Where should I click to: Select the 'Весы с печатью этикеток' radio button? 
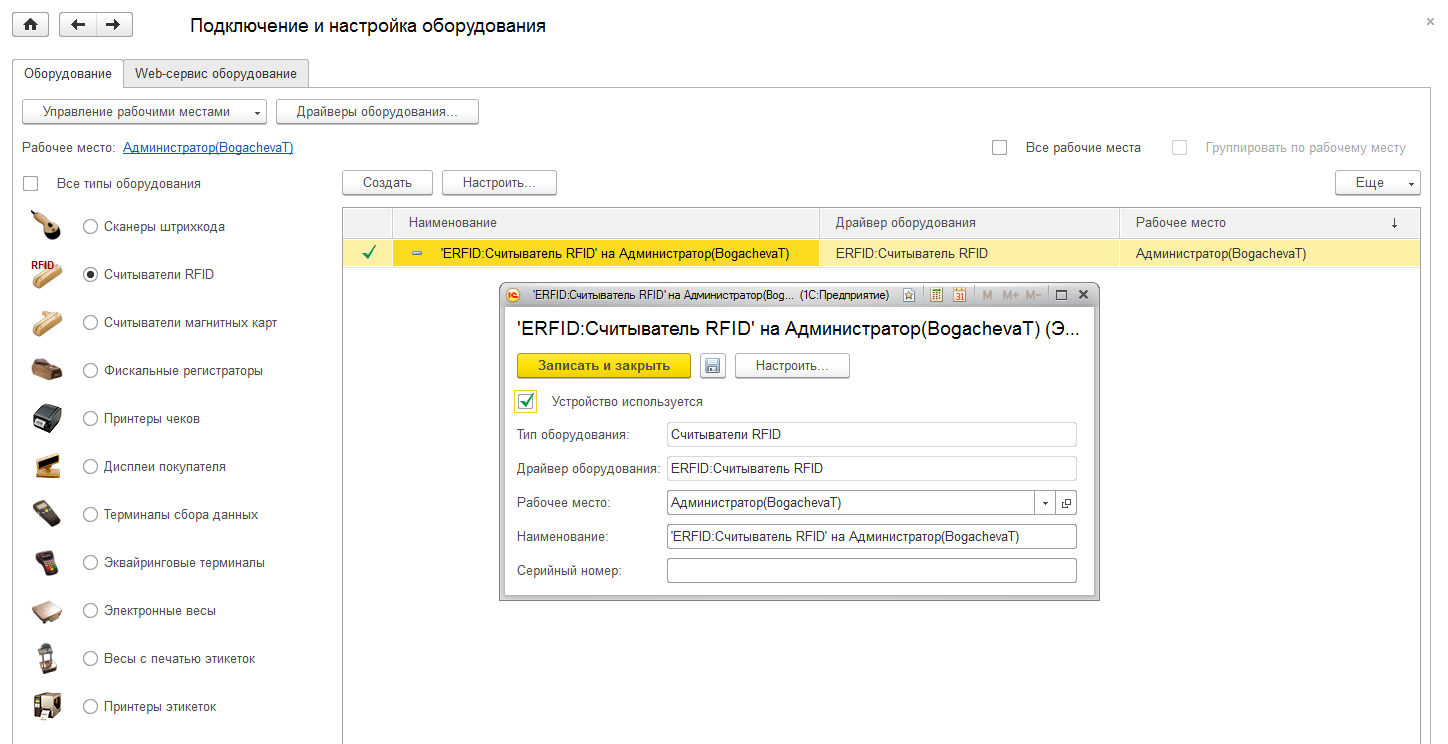[91, 659]
